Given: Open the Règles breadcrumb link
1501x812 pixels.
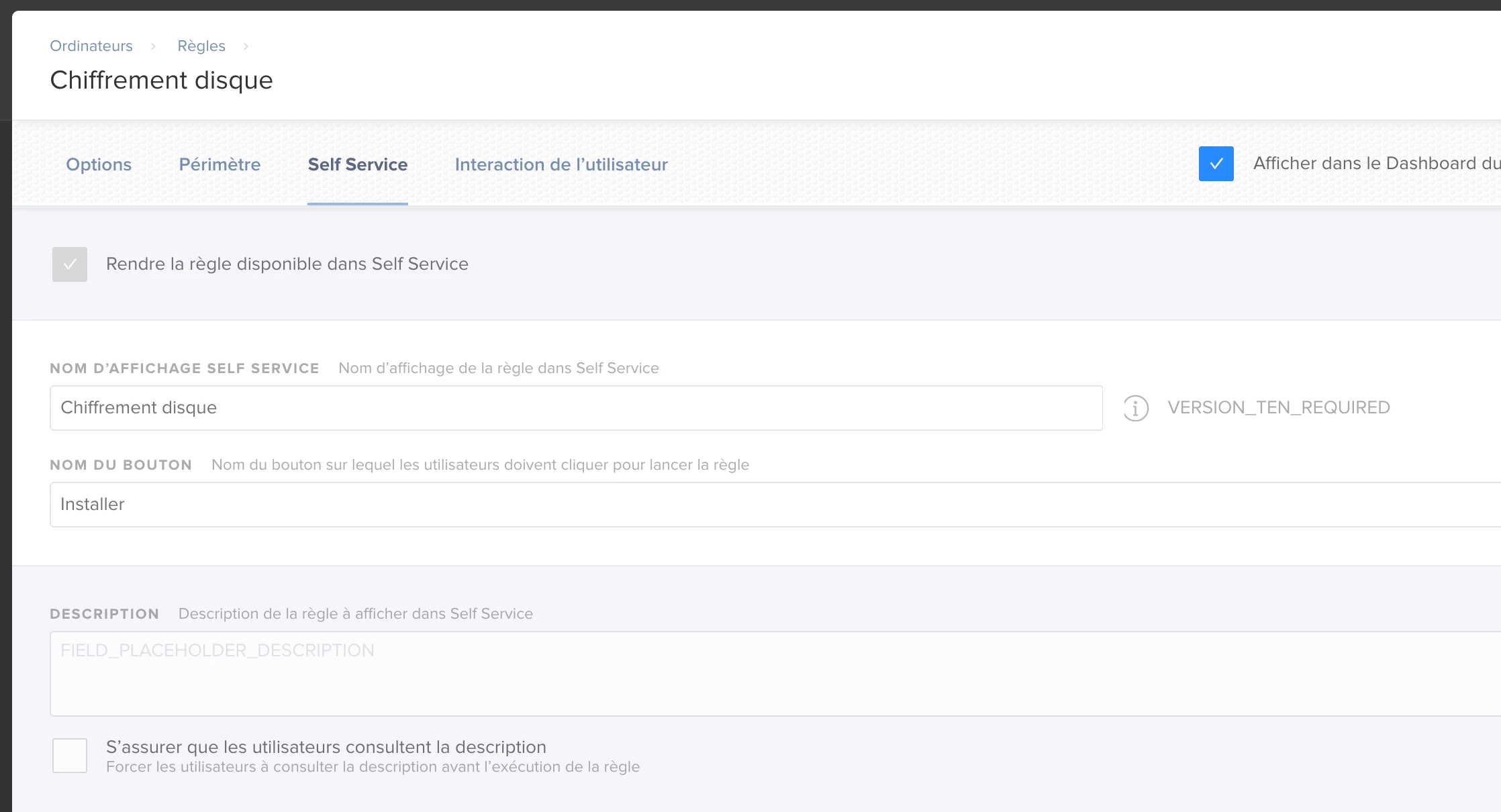Looking at the screenshot, I should coord(201,46).
